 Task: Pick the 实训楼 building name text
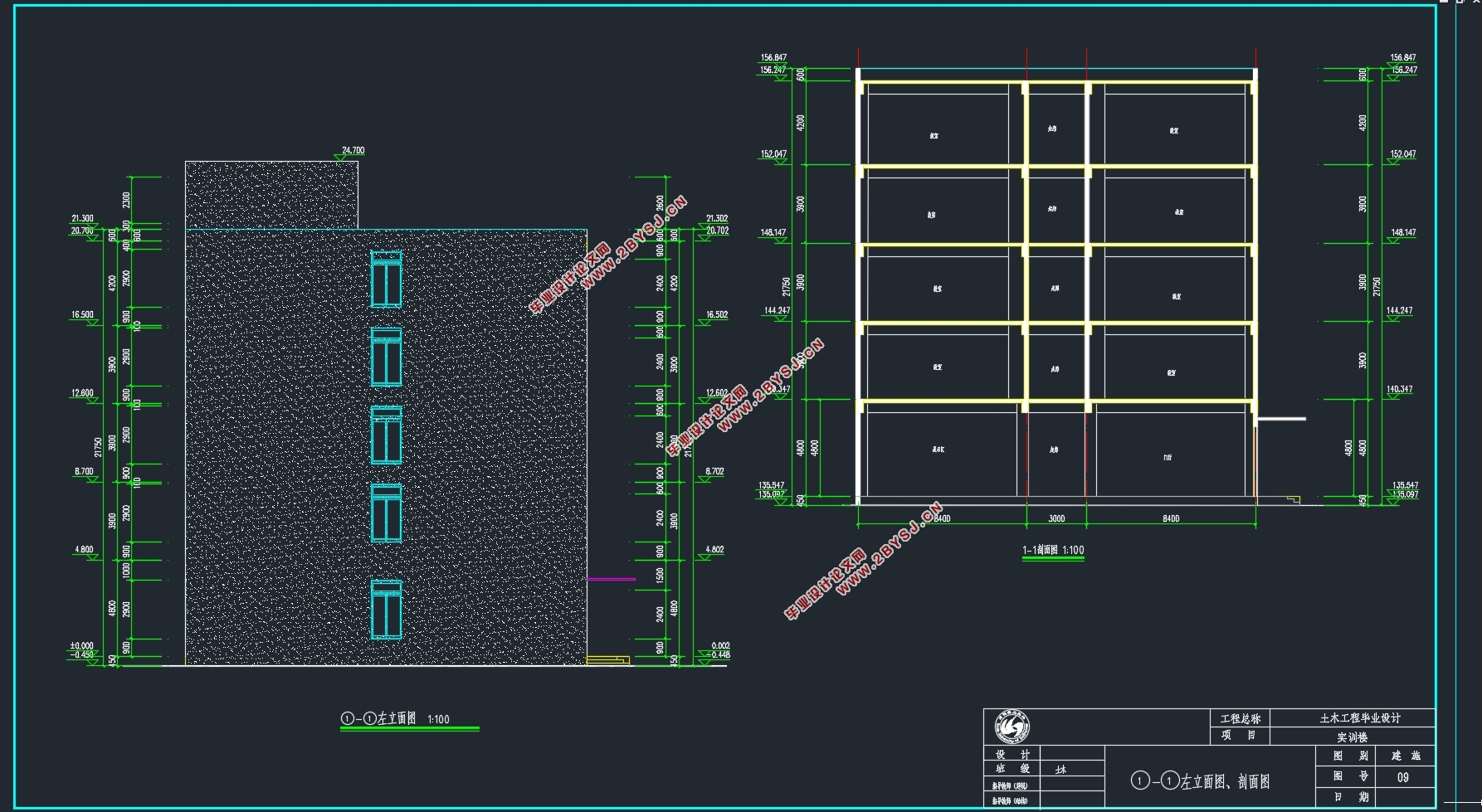[x=1353, y=737]
